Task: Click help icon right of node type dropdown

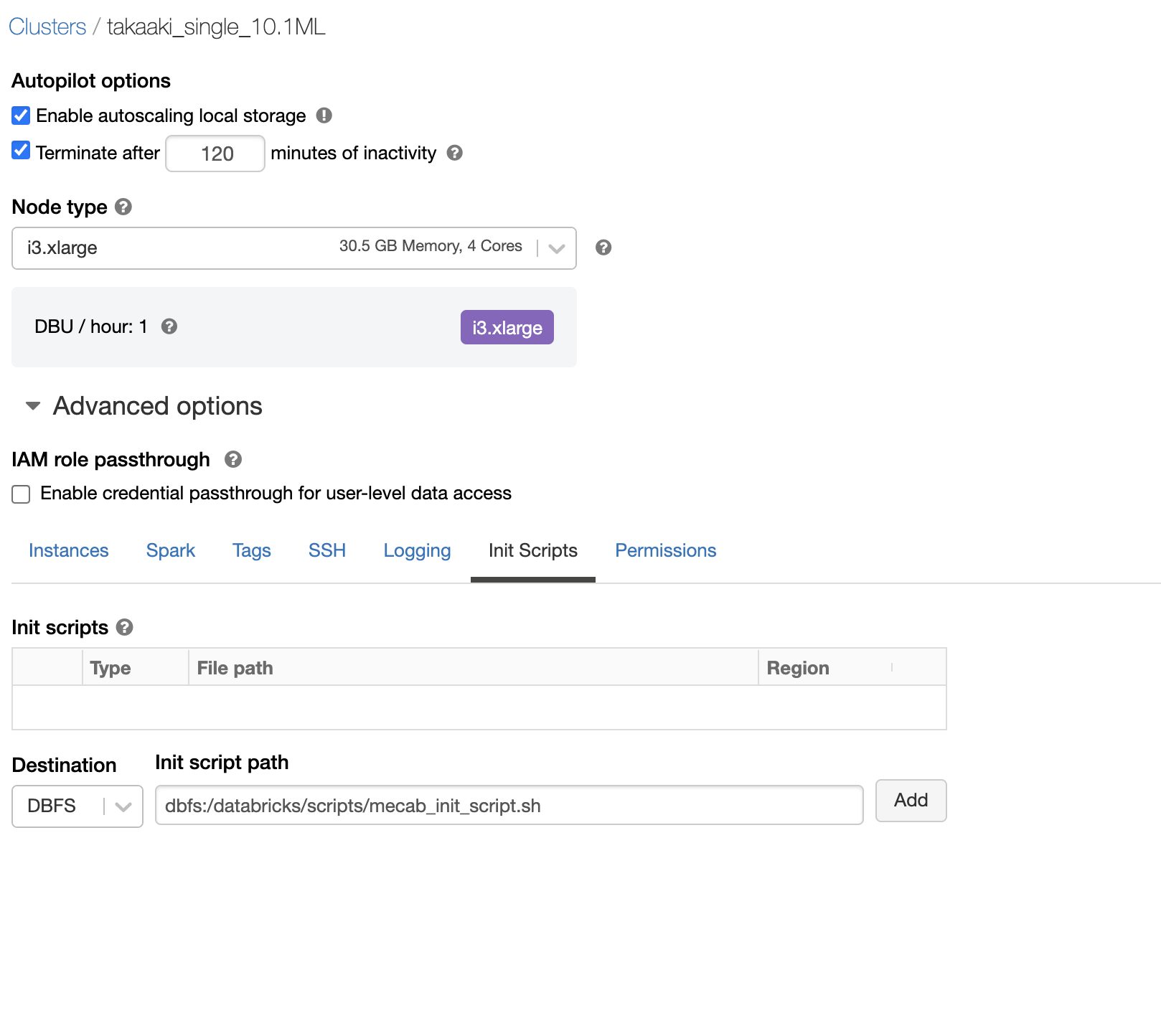Action: coord(603,248)
